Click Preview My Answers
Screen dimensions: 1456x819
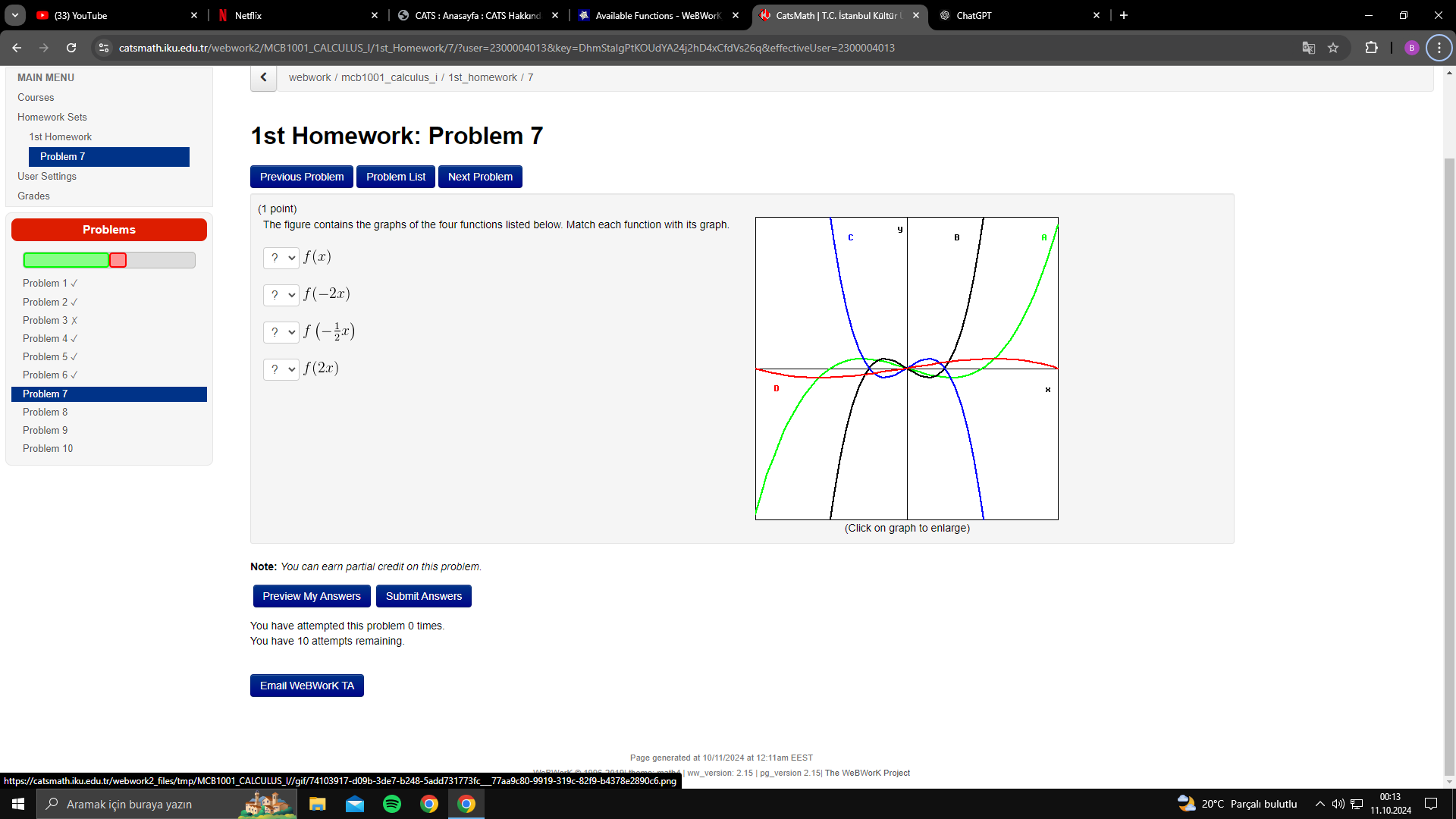(x=312, y=596)
